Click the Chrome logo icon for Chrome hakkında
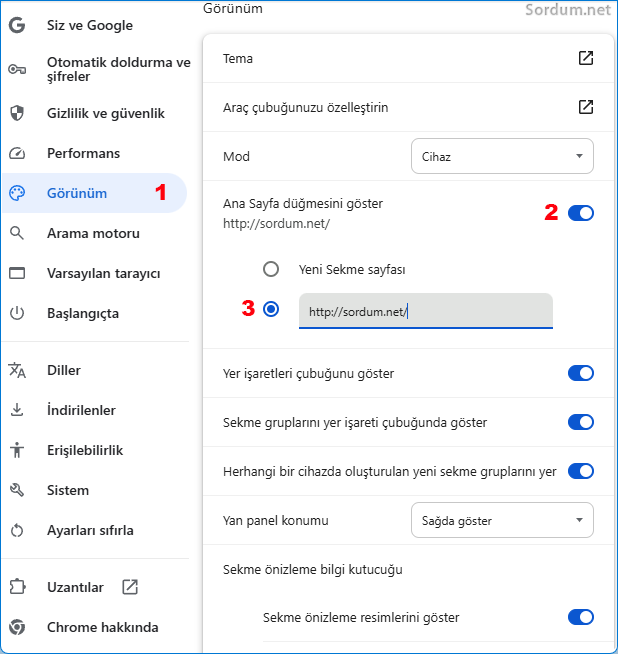618x654 pixels. pyautogui.click(x=17, y=627)
